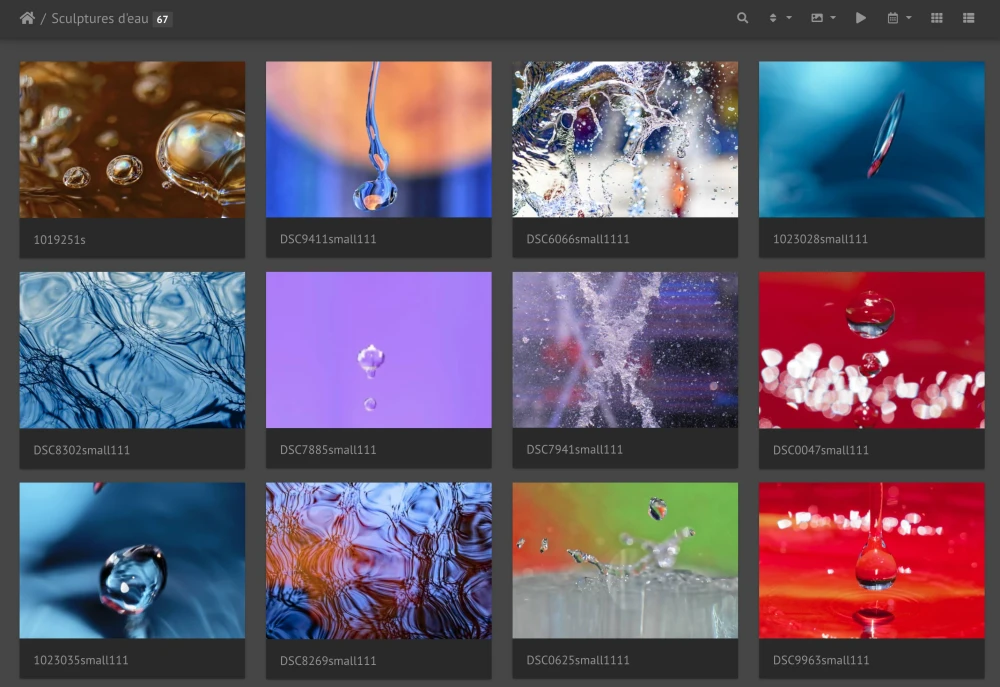This screenshot has width=1000, height=687.
Task: View the DSC8302small111 ripple photo
Action: 132,350
